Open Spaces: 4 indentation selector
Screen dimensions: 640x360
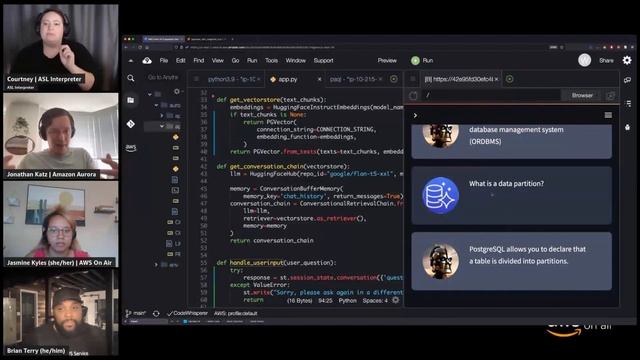point(375,300)
